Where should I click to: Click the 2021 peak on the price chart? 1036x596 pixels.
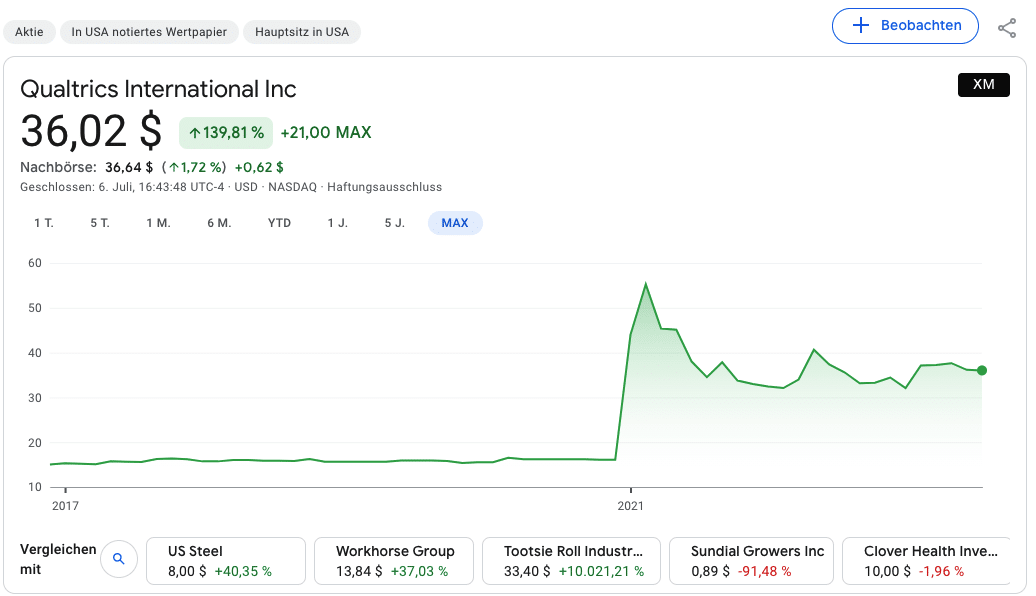(x=646, y=284)
